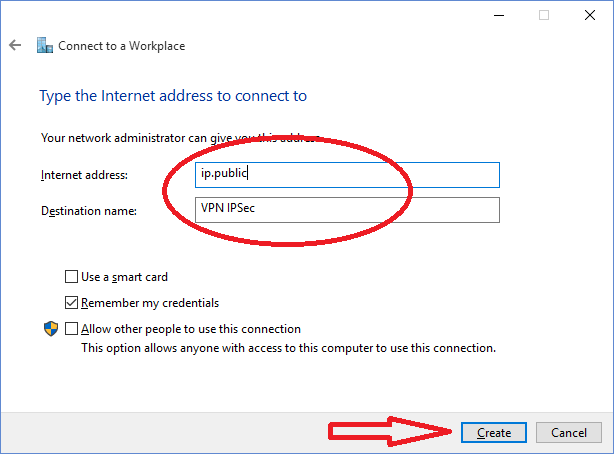Tick the Allow other people to use this connection checkbox

(x=71, y=328)
